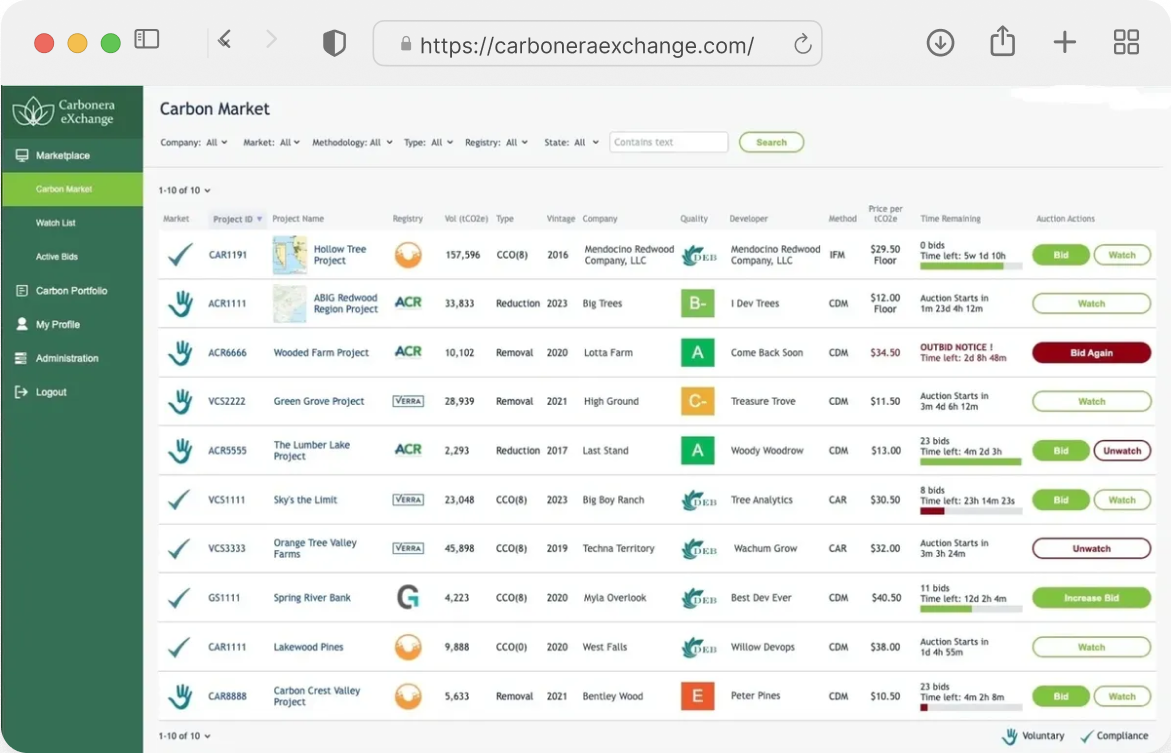The width and height of the screenshot is (1171, 753).
Task: Open the top 1-10 of 10 pagination dropdown
Action: click(185, 190)
